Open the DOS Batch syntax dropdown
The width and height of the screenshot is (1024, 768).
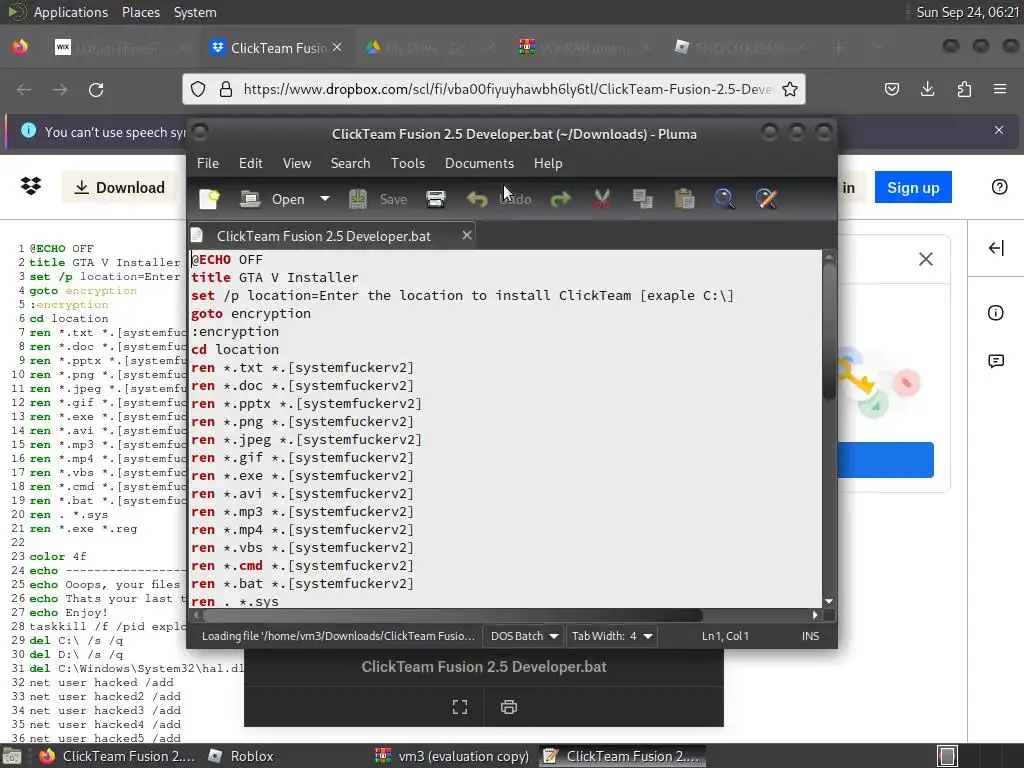point(524,636)
